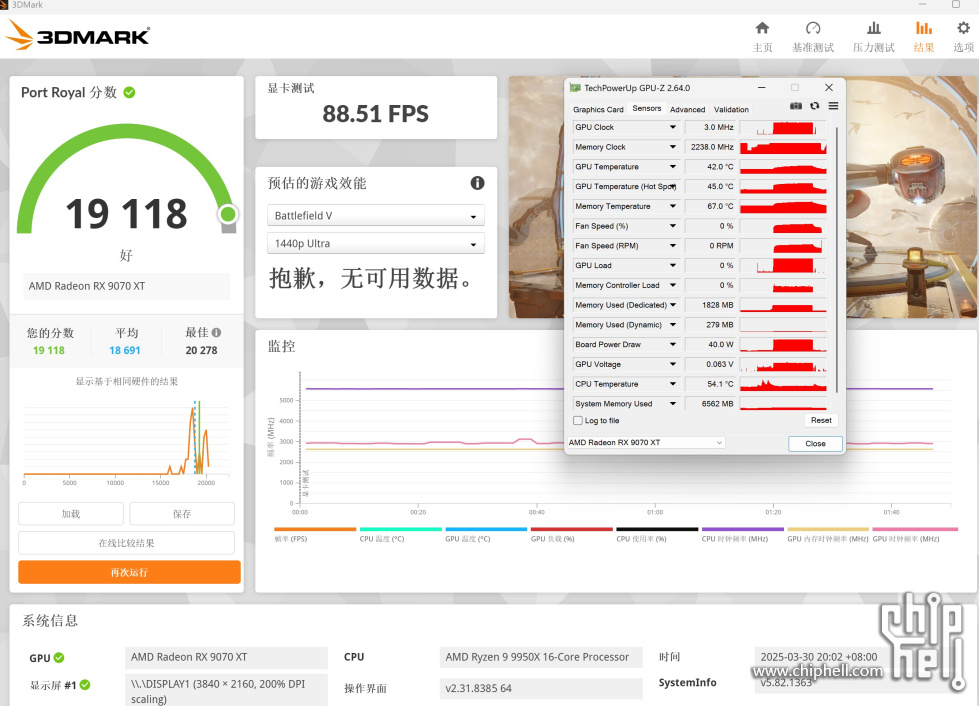Click the GPU 负载 red legend swatch
This screenshot has width=979, height=706.
[x=571, y=529]
